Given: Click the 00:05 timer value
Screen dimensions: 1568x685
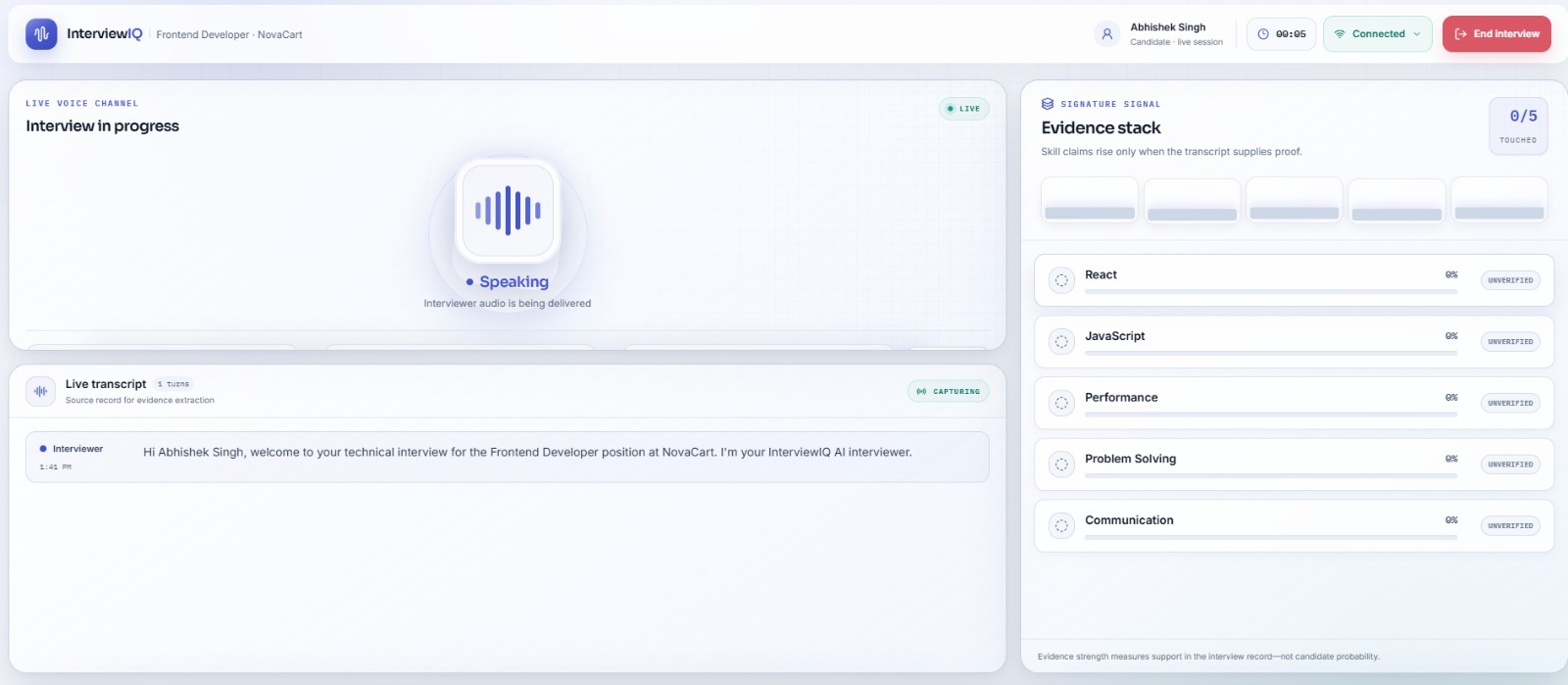Looking at the screenshot, I should click(x=1291, y=34).
